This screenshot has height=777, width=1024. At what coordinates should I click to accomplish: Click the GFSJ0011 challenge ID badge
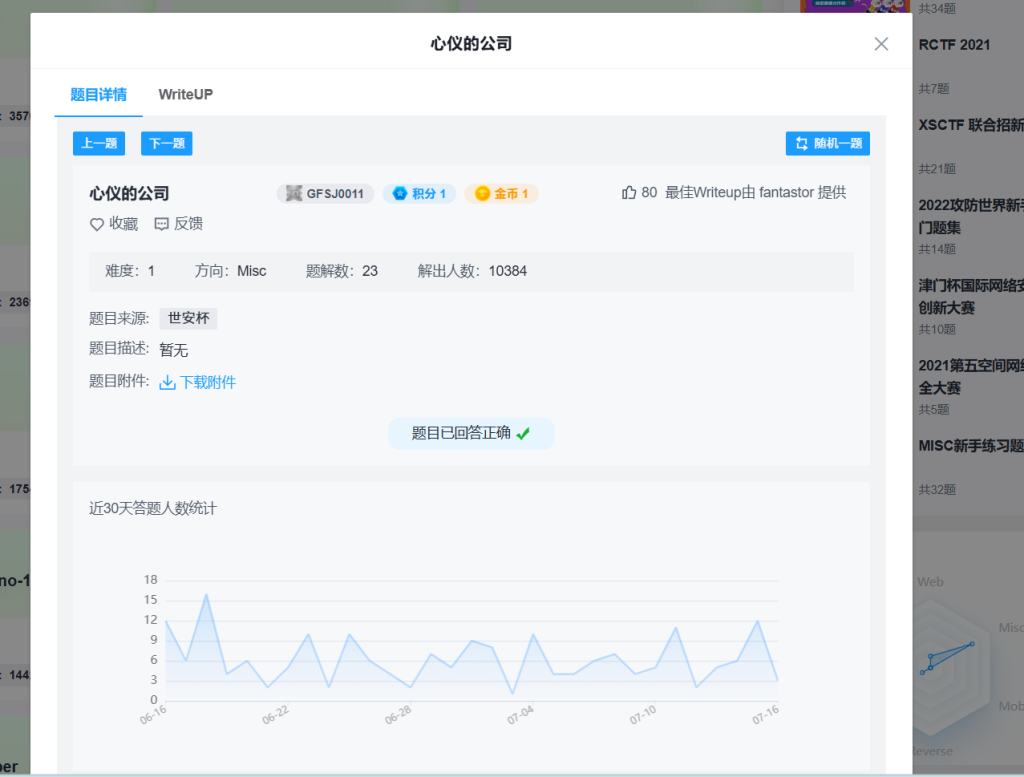tap(325, 194)
